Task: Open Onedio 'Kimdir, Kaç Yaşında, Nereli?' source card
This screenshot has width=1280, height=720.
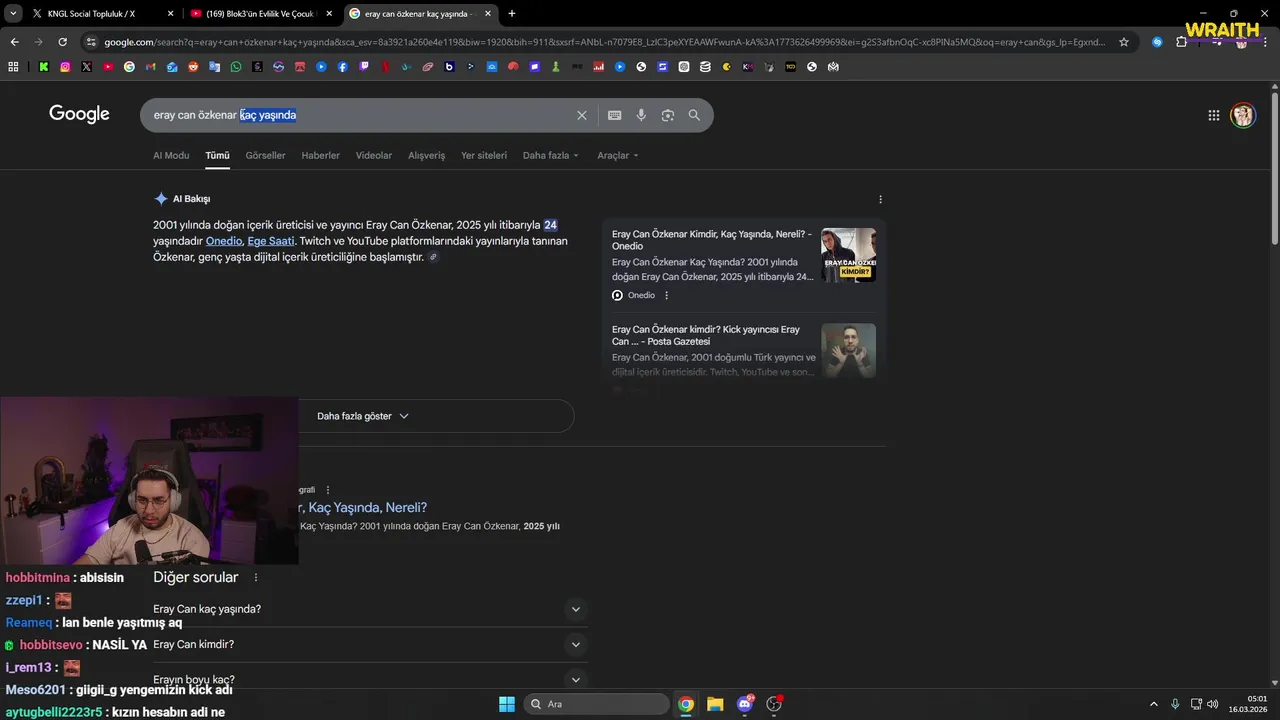Action: pyautogui.click(x=744, y=264)
